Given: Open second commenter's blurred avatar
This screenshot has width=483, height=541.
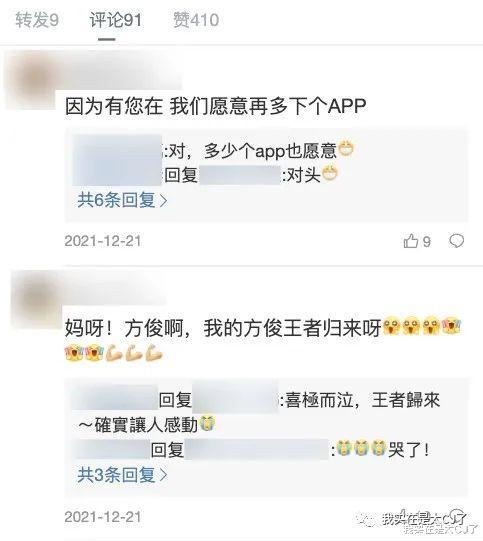Looking at the screenshot, I should pos(34,298).
